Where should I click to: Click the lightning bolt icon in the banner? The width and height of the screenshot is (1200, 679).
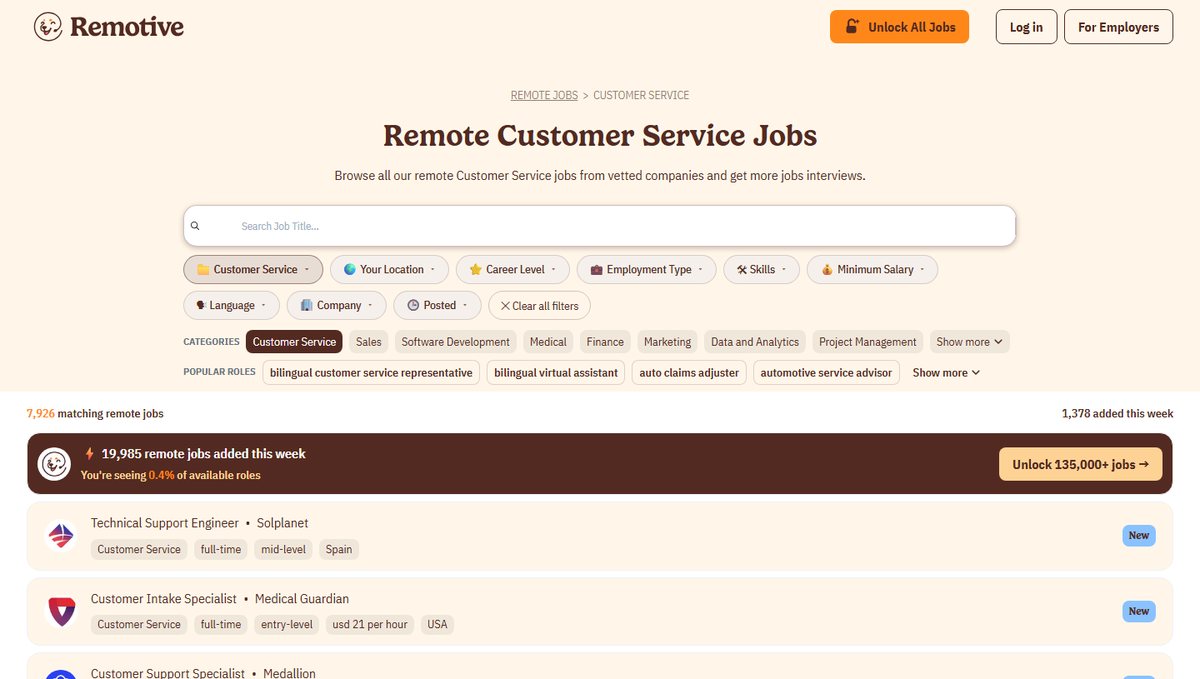tap(89, 453)
